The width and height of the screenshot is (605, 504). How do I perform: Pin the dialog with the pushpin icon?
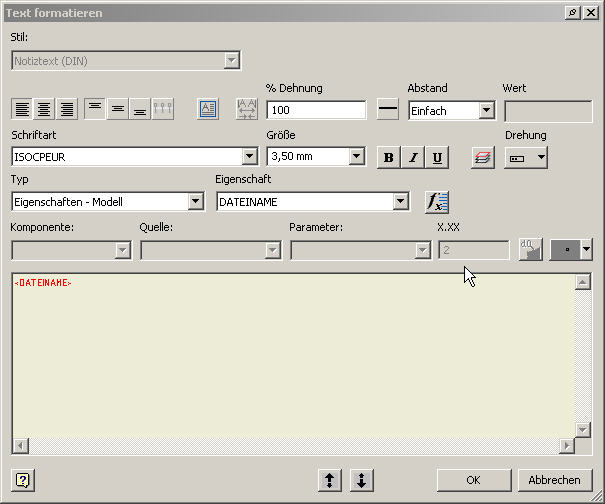(x=573, y=13)
